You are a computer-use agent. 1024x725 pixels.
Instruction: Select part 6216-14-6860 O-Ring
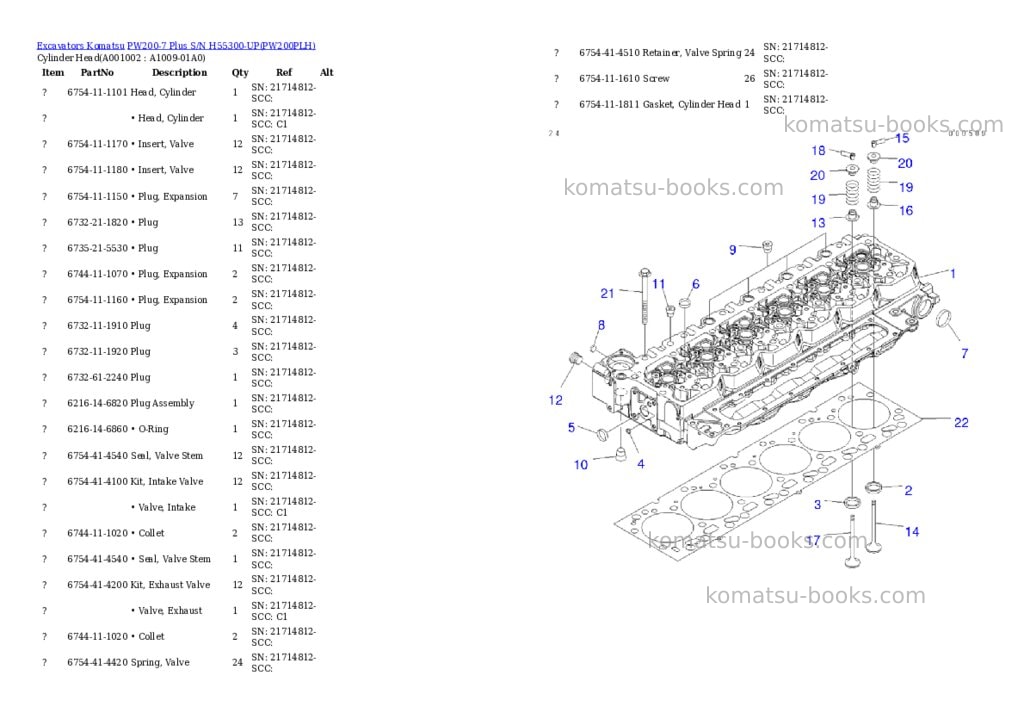coord(118,429)
